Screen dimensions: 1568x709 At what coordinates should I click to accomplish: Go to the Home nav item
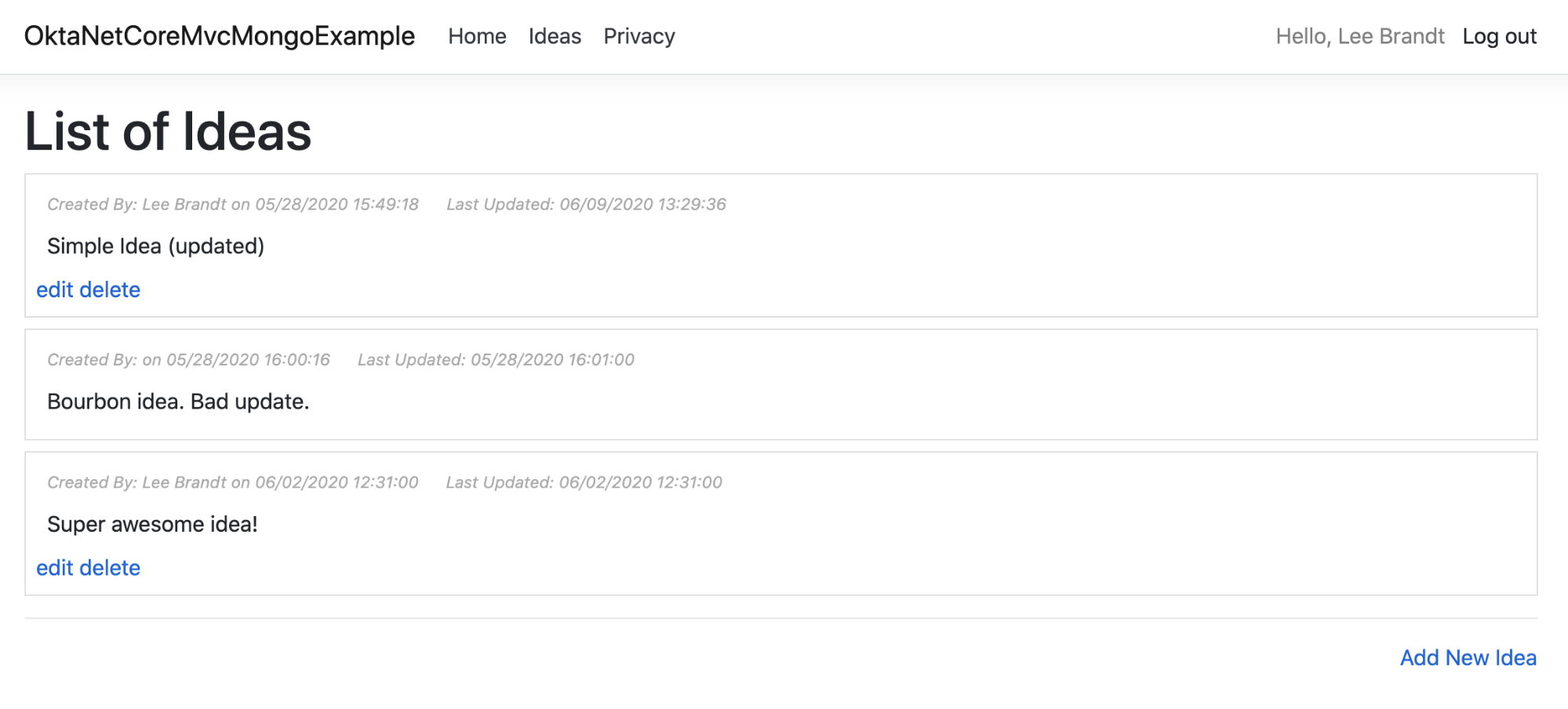click(x=477, y=36)
